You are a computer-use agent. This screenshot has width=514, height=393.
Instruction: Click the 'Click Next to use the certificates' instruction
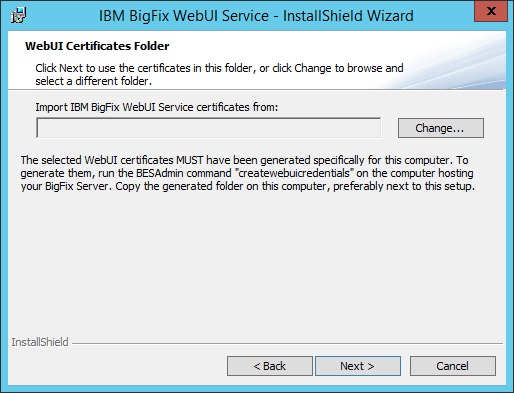219,68
